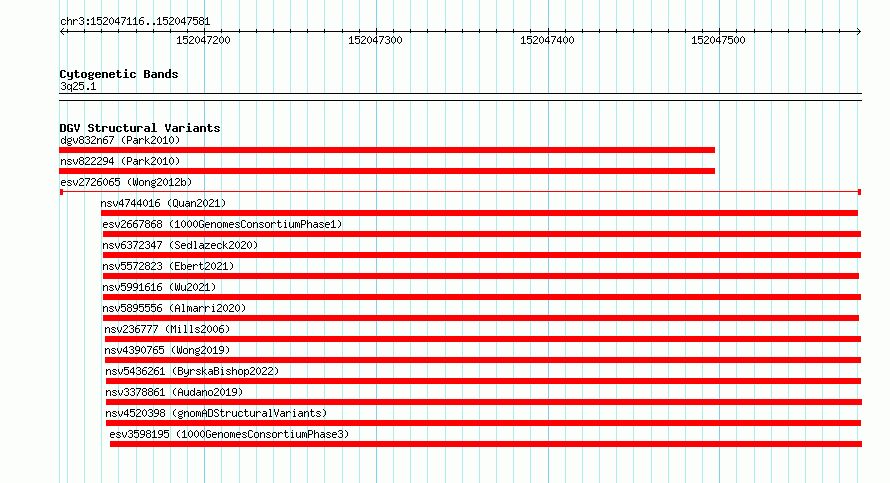890x483 pixels.
Task: Select esv3598195 (1000GenomesConsortiumPhase3) label
Action: pos(229,434)
